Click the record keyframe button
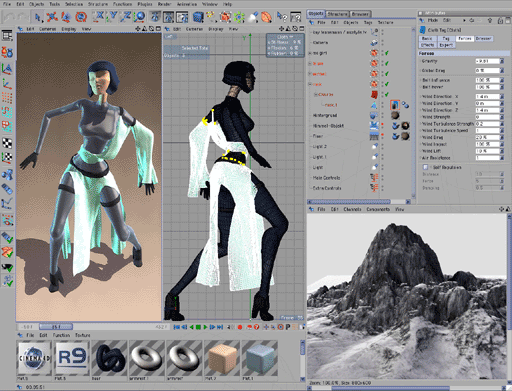512x391 pixels. pyautogui.click(x=240, y=327)
